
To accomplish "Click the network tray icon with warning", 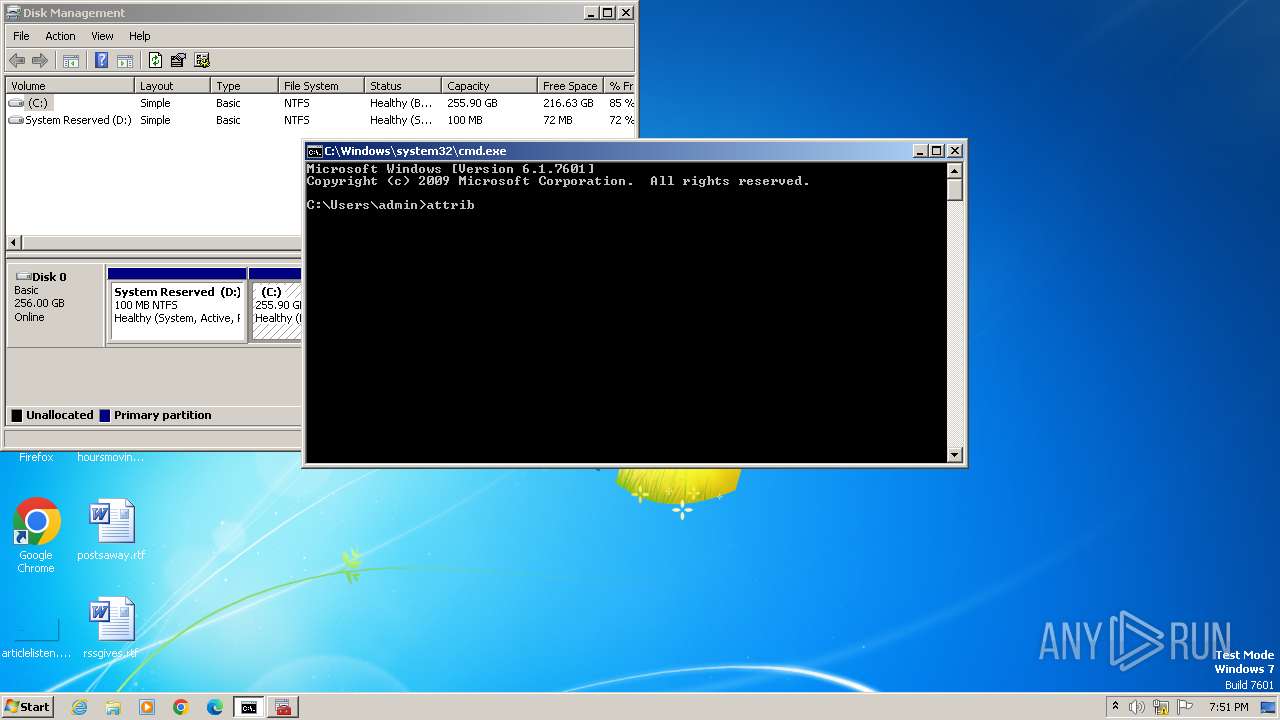I will (x=1161, y=707).
